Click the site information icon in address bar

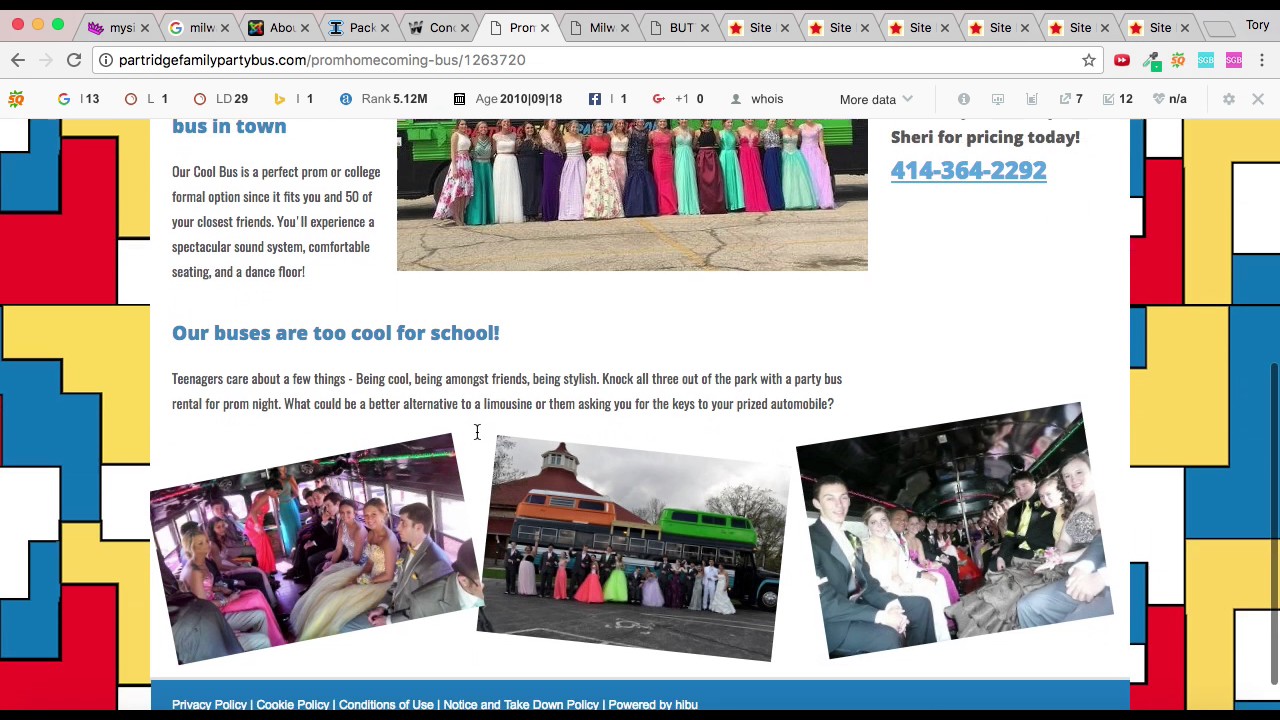coord(106,60)
